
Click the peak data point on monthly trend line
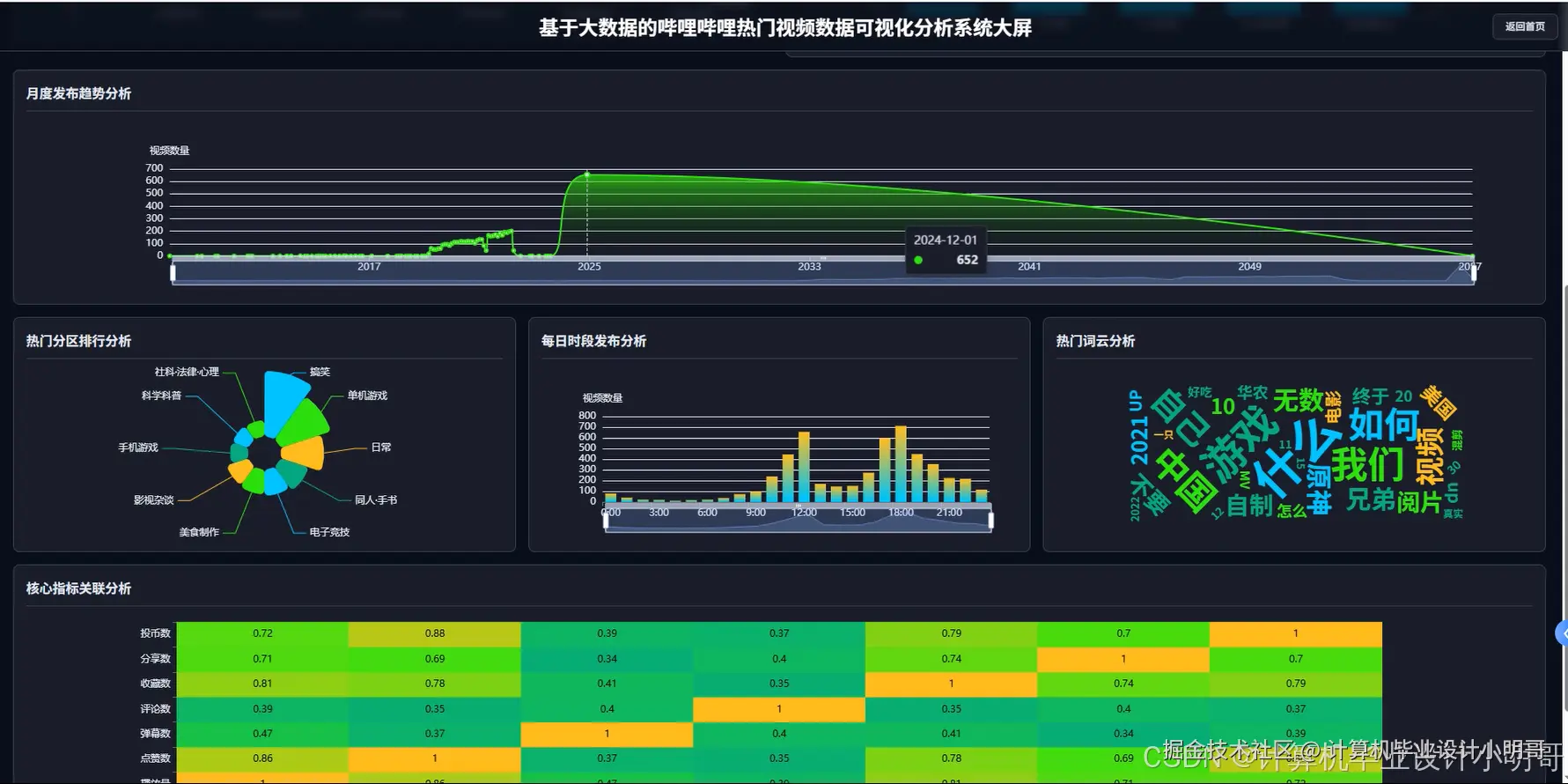tap(587, 174)
